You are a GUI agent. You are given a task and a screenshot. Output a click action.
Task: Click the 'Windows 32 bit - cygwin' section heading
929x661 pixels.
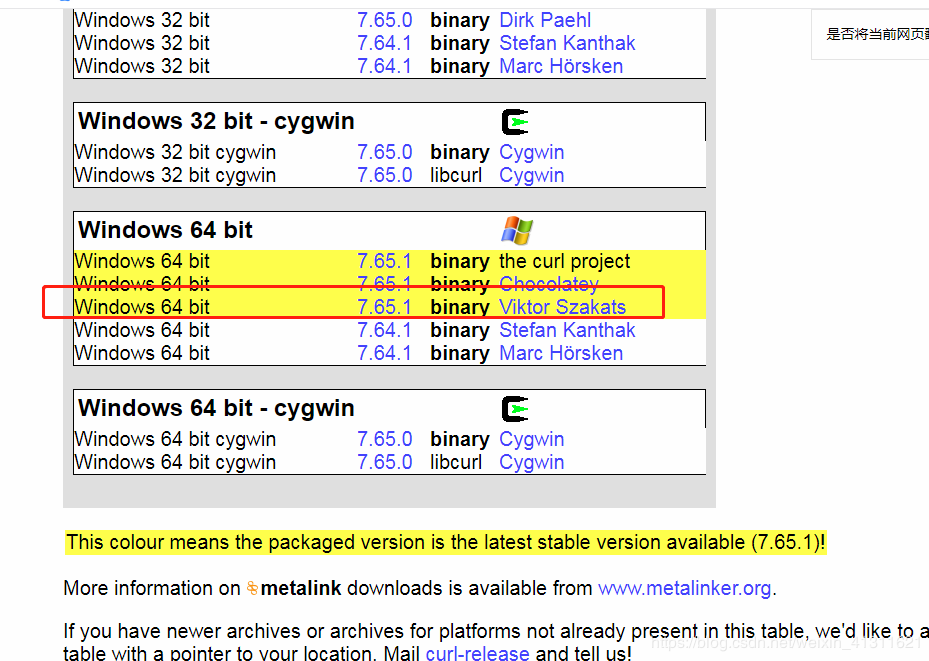click(216, 121)
